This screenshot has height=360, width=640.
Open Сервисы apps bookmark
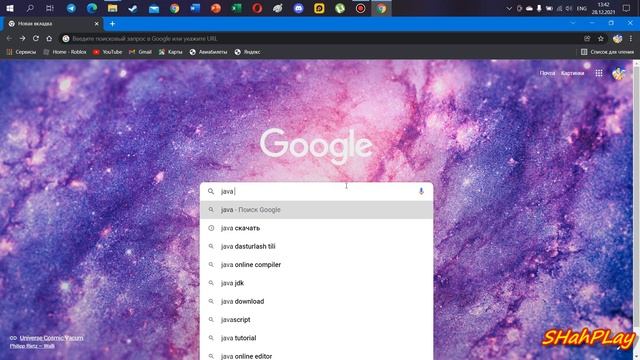pyautogui.click(x=21, y=52)
